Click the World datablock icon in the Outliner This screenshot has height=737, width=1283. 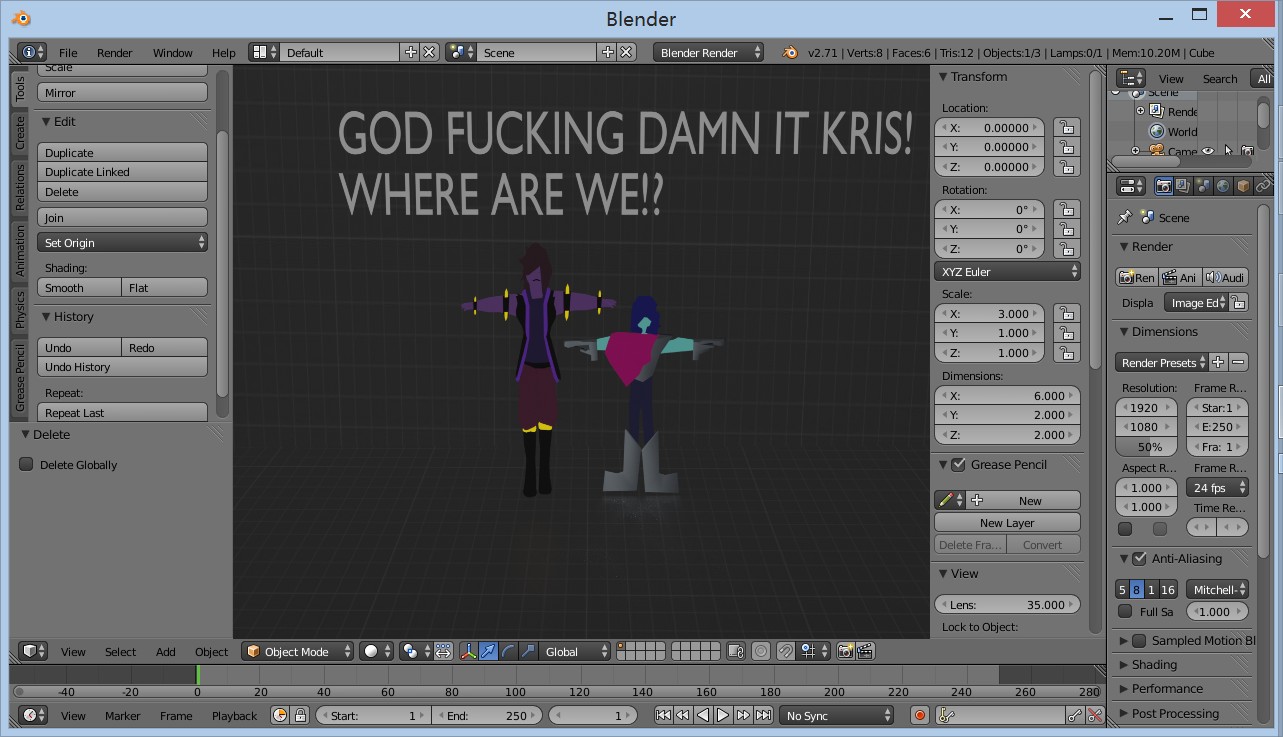tap(1156, 131)
